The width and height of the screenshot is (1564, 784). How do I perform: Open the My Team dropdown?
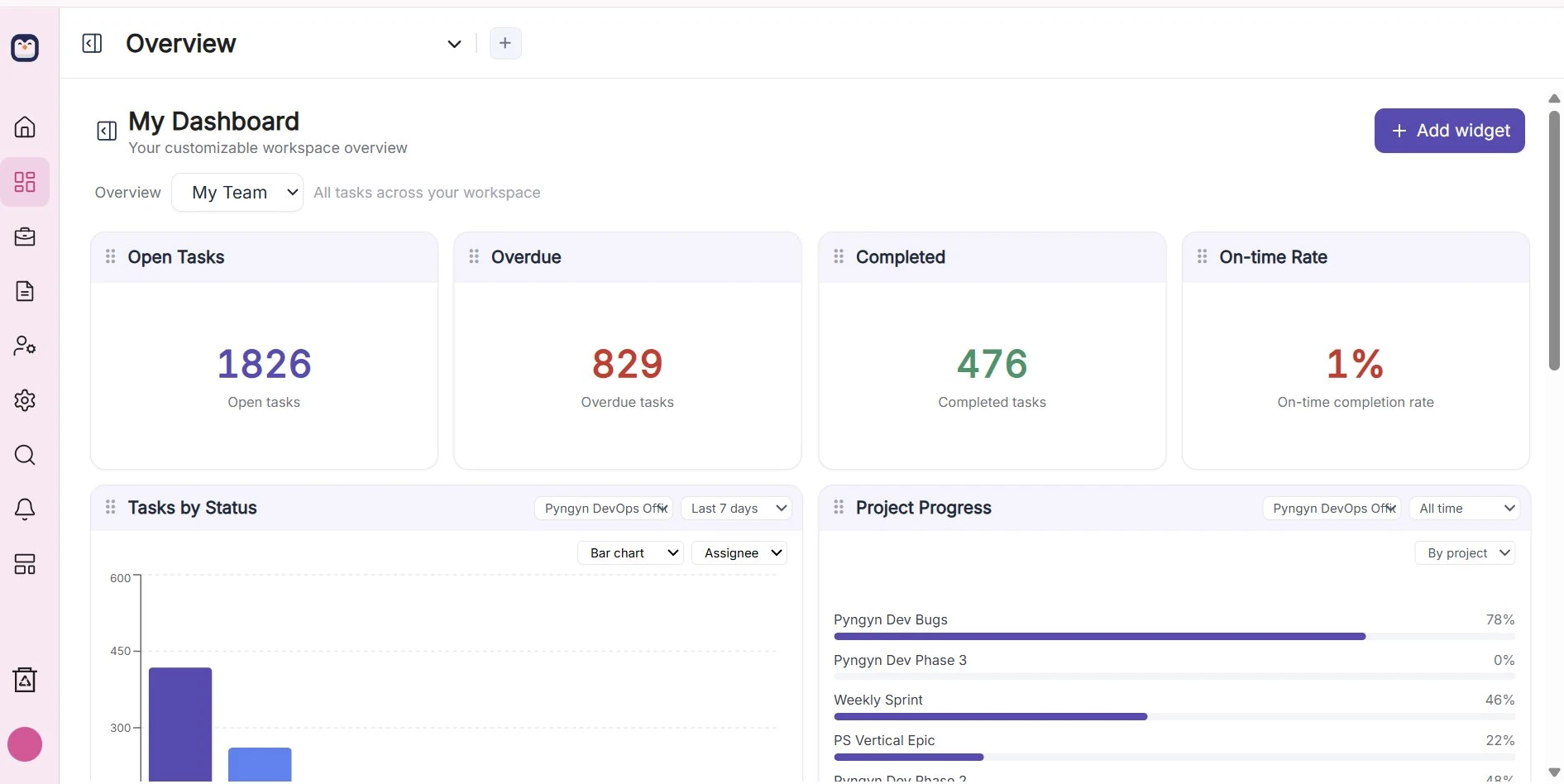tap(237, 193)
